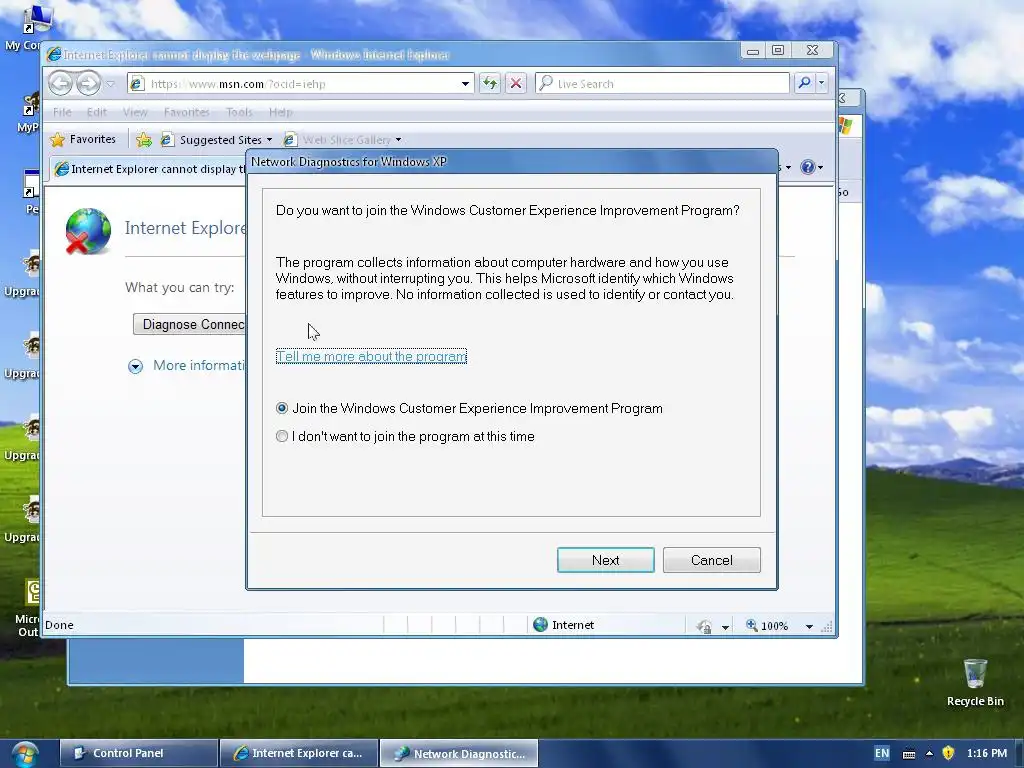1024x768 pixels.
Task: Click Diagnose Connection Problems button
Action: (x=190, y=324)
